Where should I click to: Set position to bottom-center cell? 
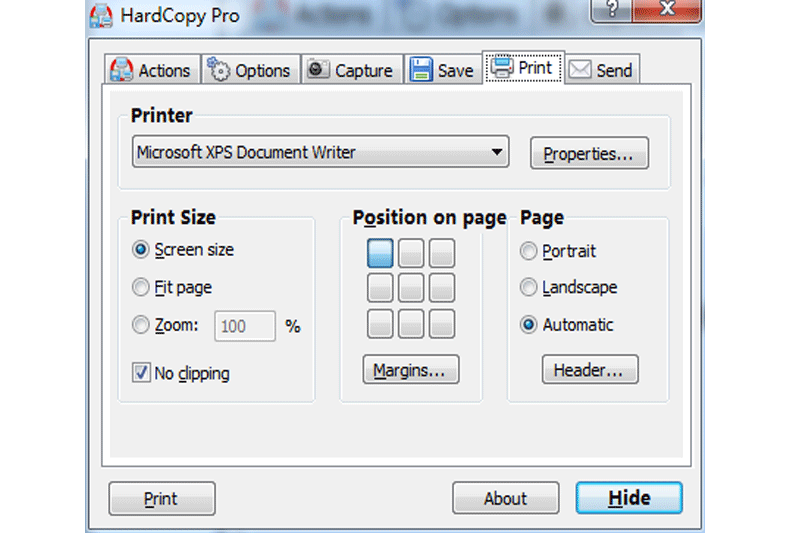click(x=411, y=323)
